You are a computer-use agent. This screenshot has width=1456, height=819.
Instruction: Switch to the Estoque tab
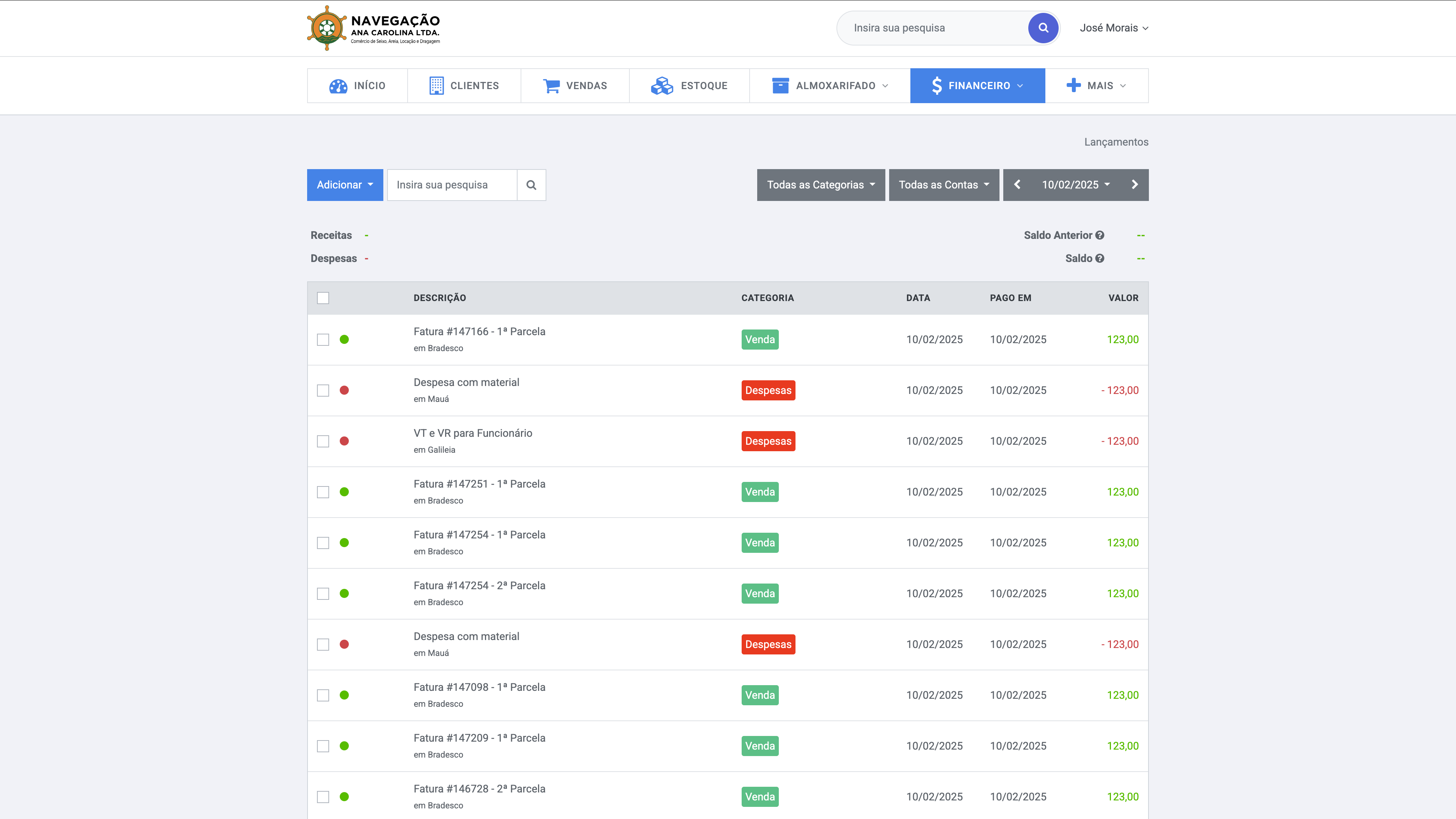coord(689,86)
